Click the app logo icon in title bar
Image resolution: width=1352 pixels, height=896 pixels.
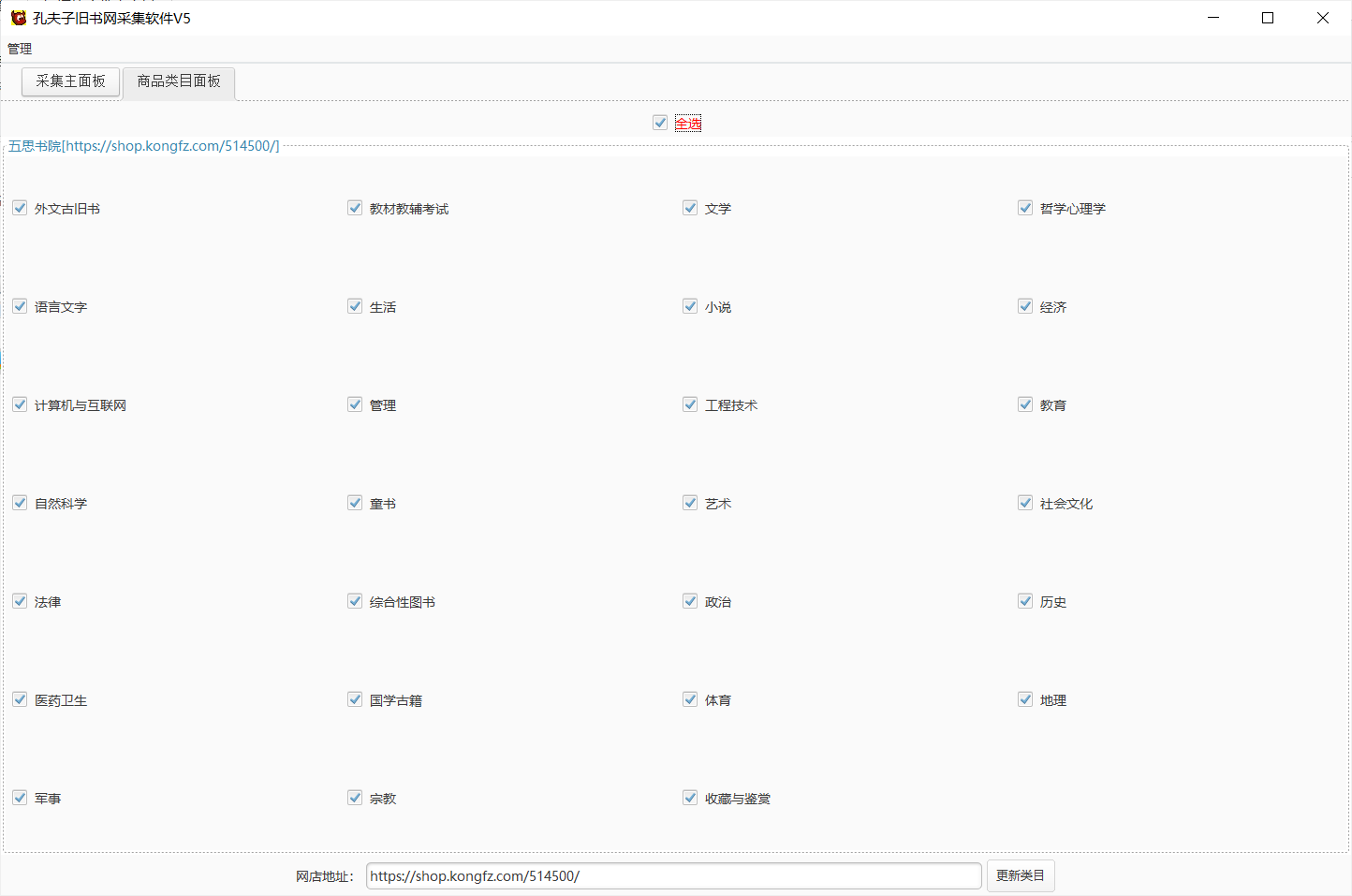pyautogui.click(x=18, y=18)
